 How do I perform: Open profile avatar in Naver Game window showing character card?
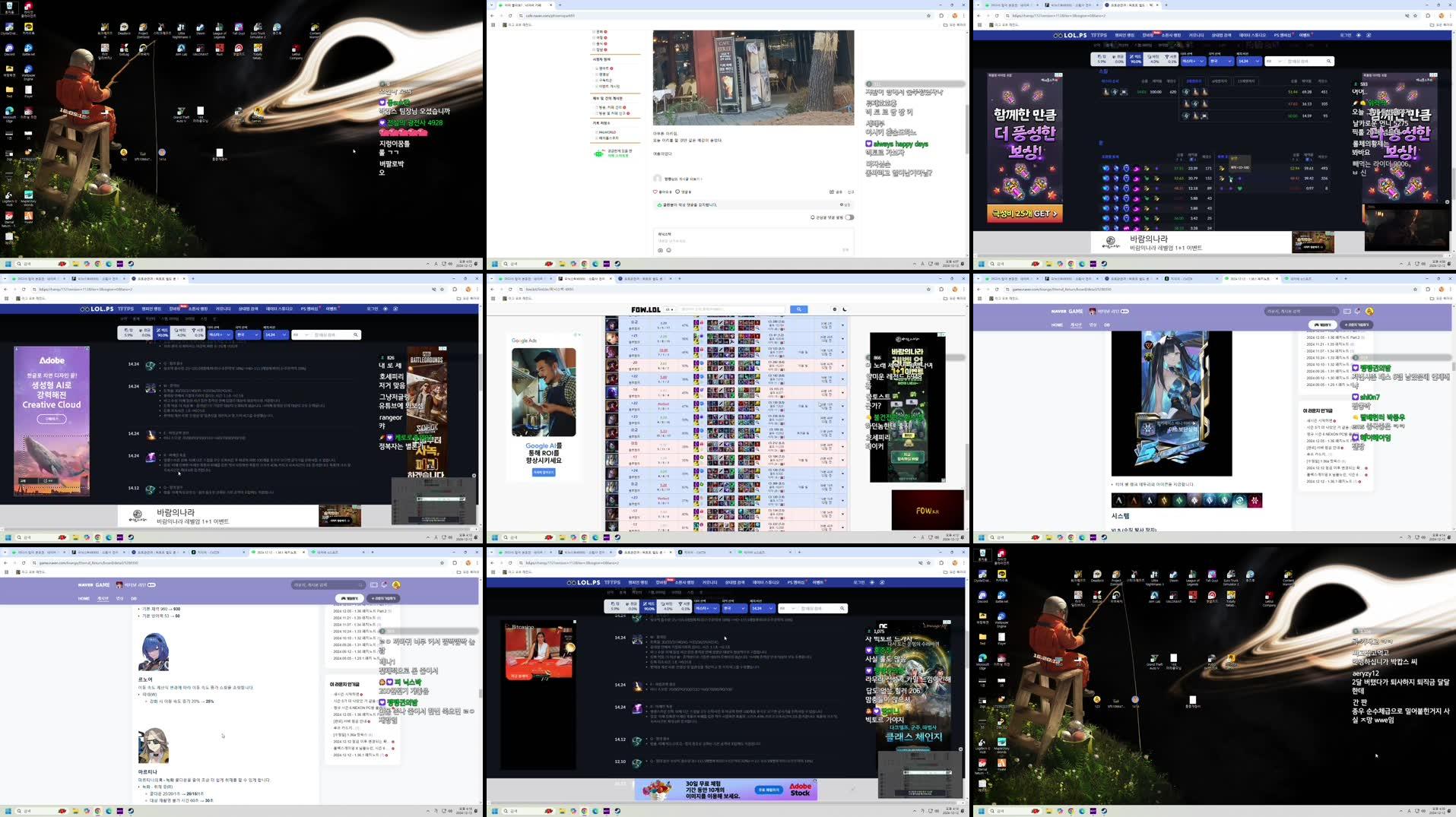[x=1369, y=311]
